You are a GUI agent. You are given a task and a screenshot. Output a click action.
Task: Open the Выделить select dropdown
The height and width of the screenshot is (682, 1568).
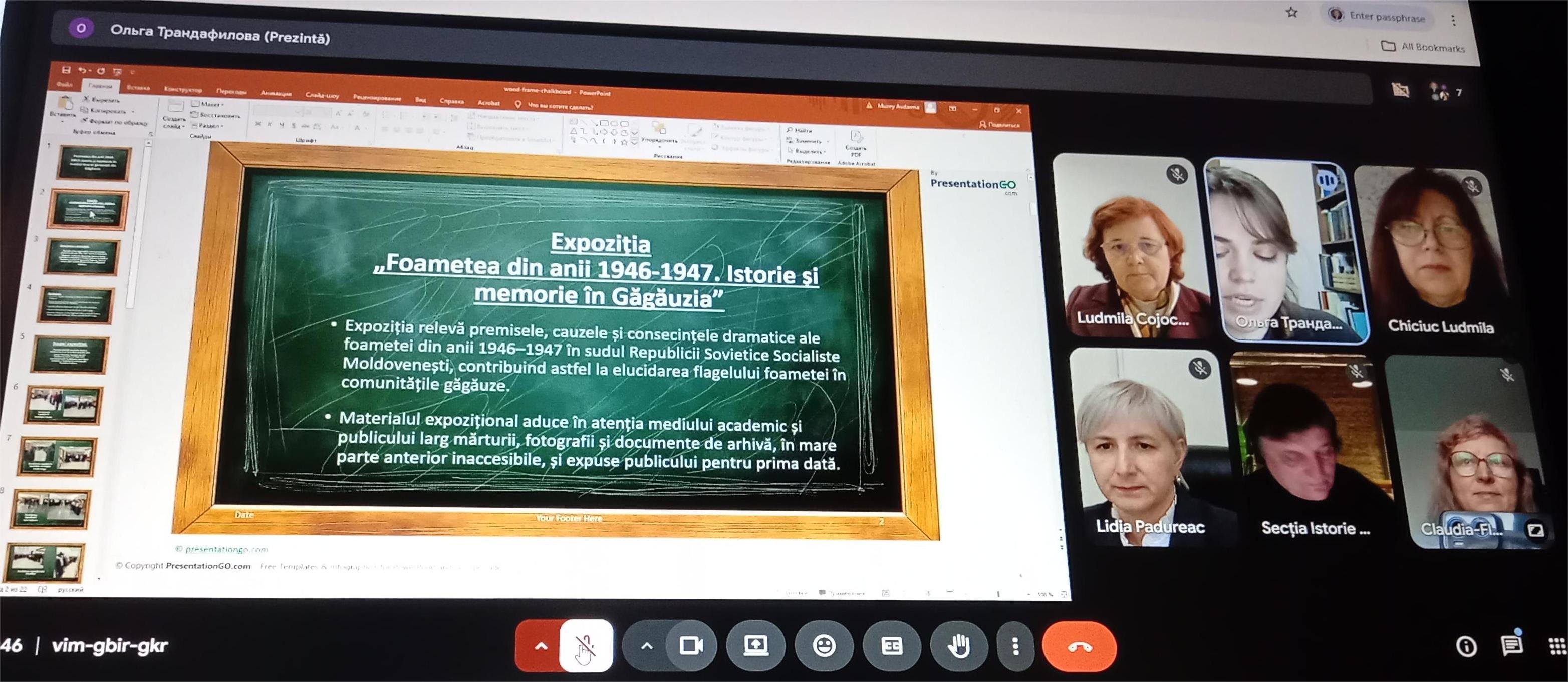tap(806, 151)
